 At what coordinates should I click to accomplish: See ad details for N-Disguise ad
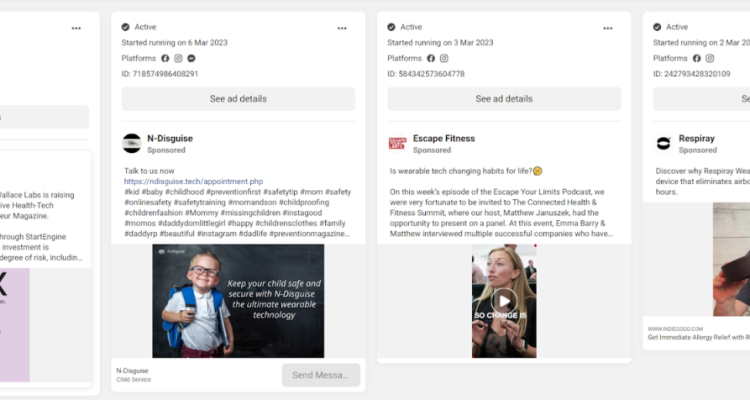(x=238, y=99)
